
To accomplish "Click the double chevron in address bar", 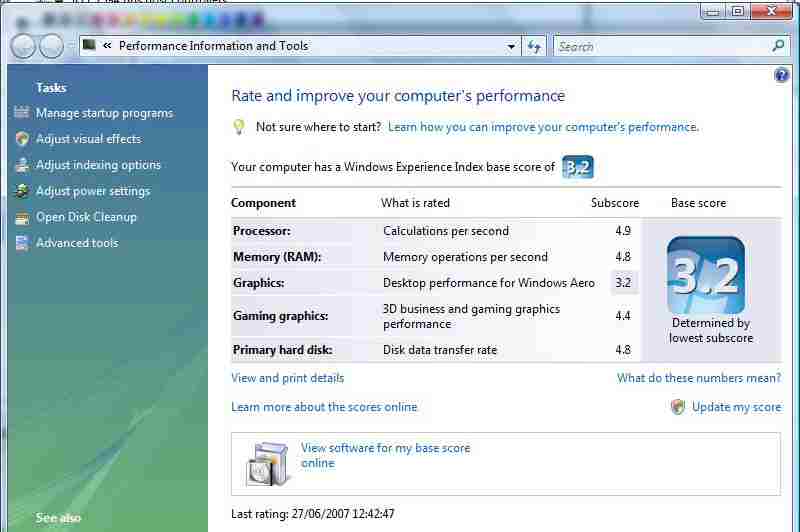I will coord(107,45).
